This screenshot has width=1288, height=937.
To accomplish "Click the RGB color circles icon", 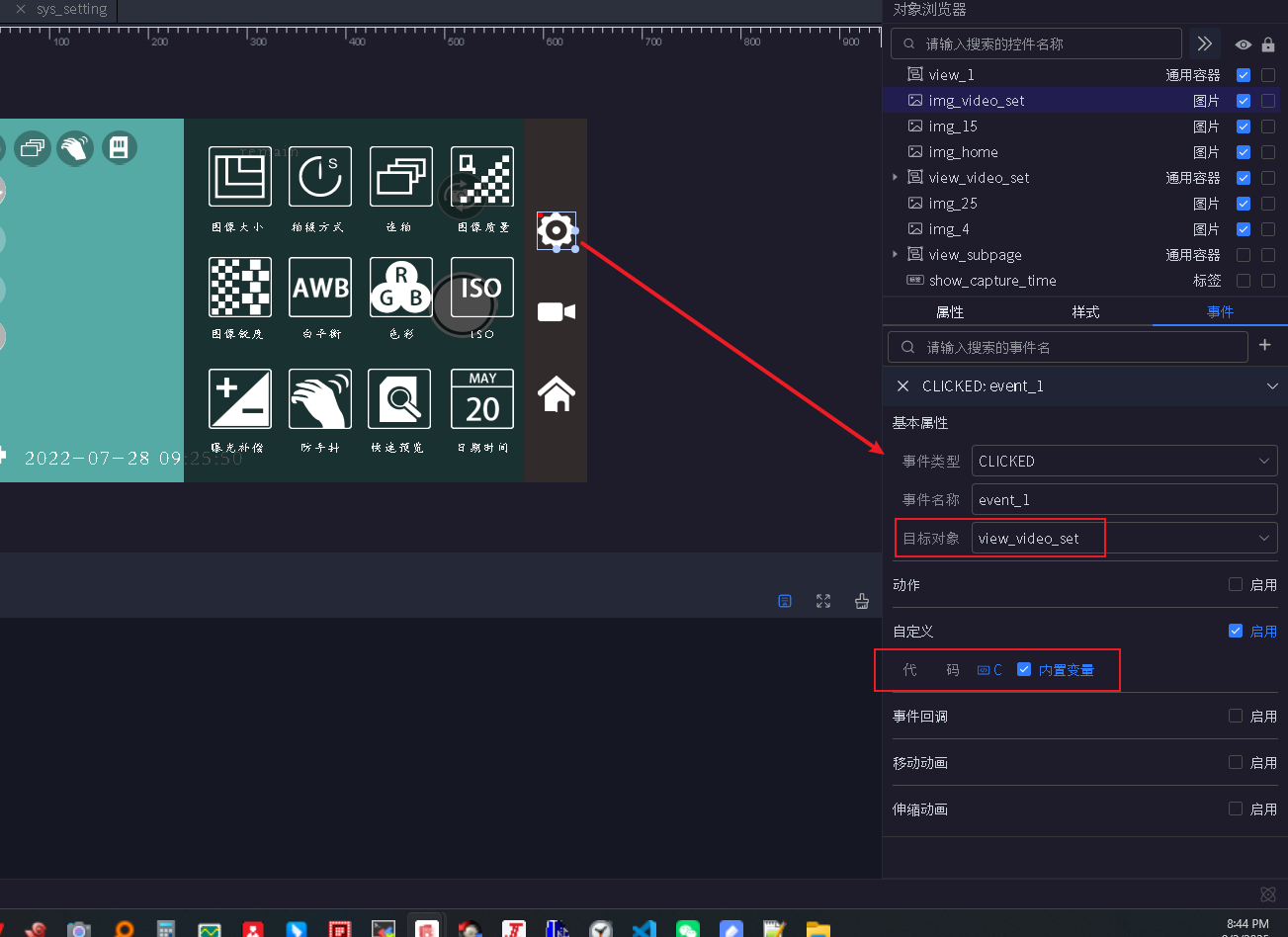I will tap(401, 288).
